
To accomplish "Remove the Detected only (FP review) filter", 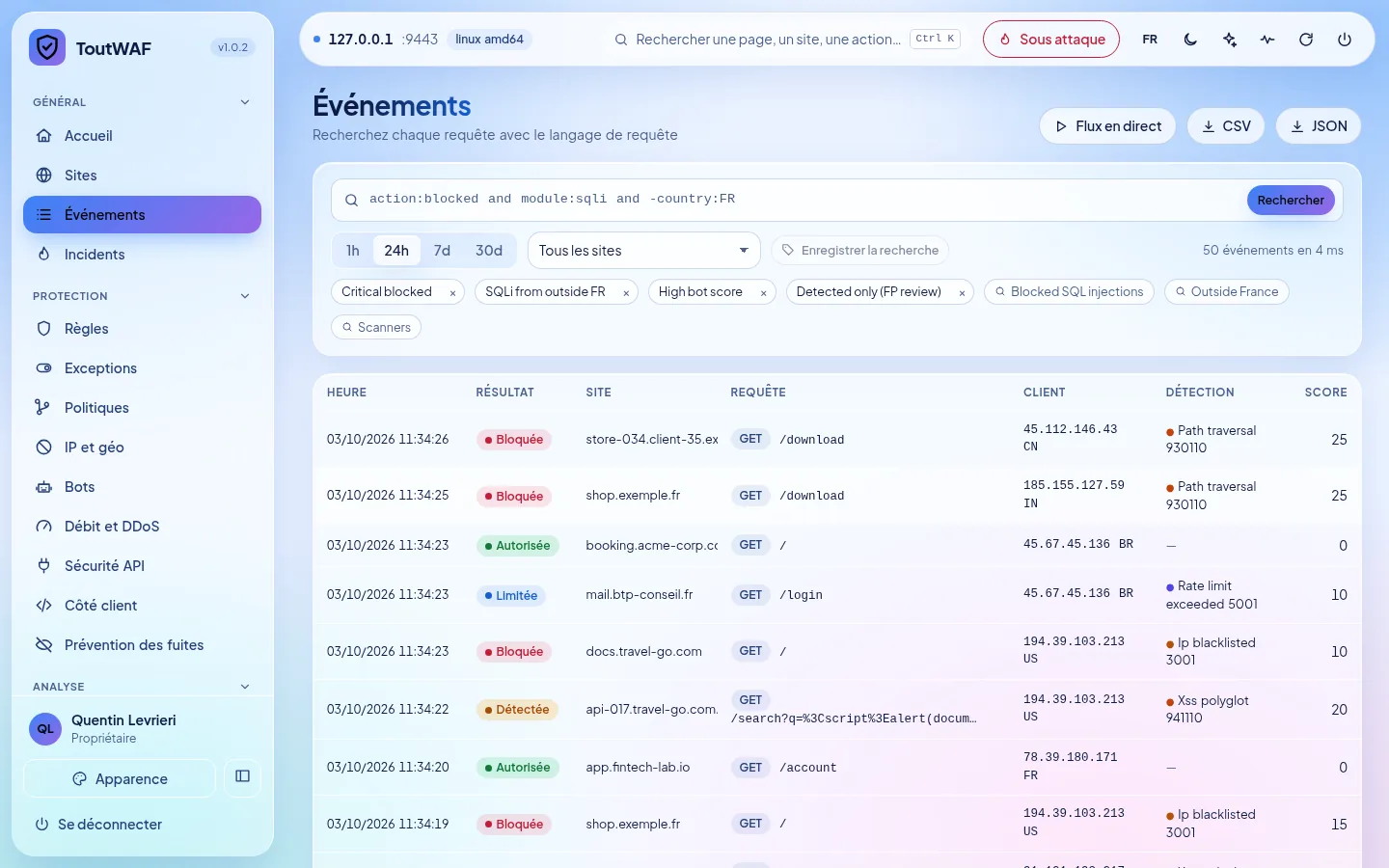I will tap(962, 292).
